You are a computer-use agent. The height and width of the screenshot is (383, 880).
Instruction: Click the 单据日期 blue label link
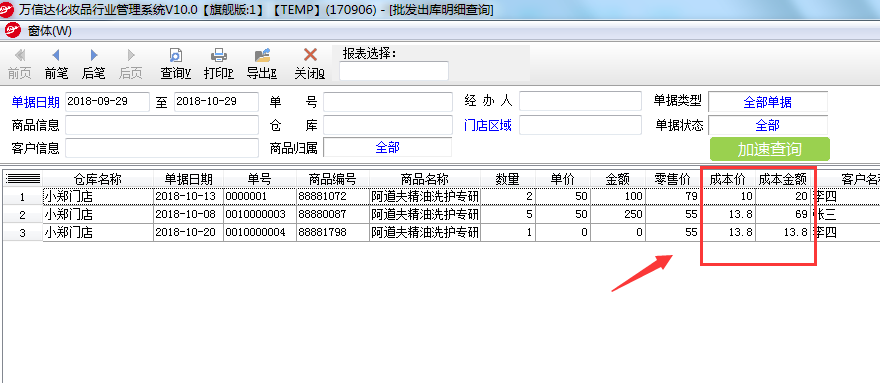click(35, 102)
